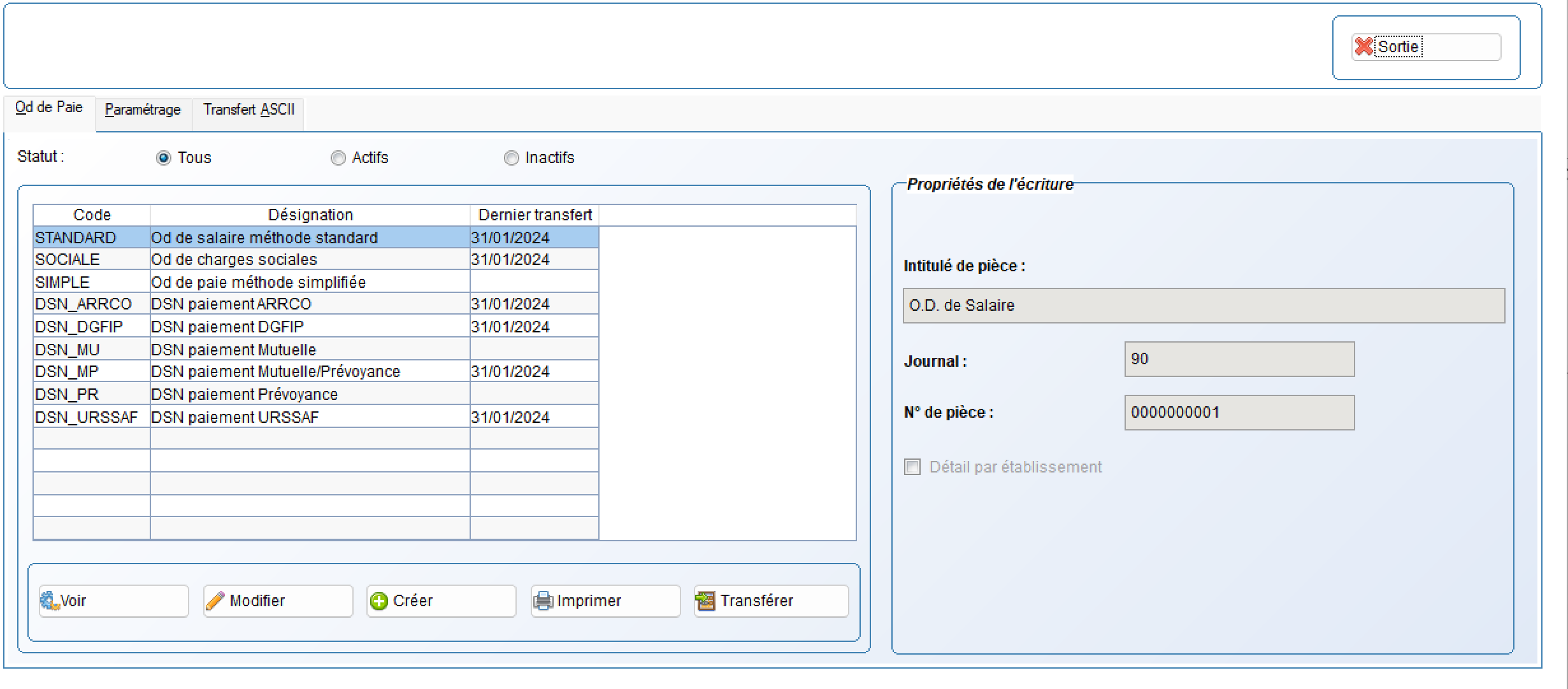
Task: Select the STANDARD row code
Action: point(92,238)
